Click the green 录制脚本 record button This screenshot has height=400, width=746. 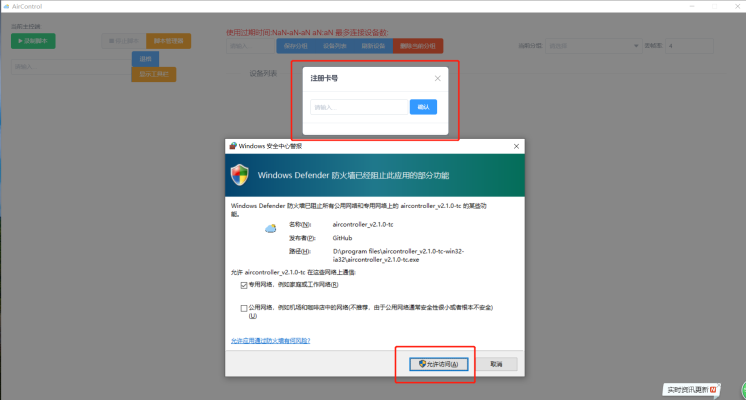coord(33,41)
